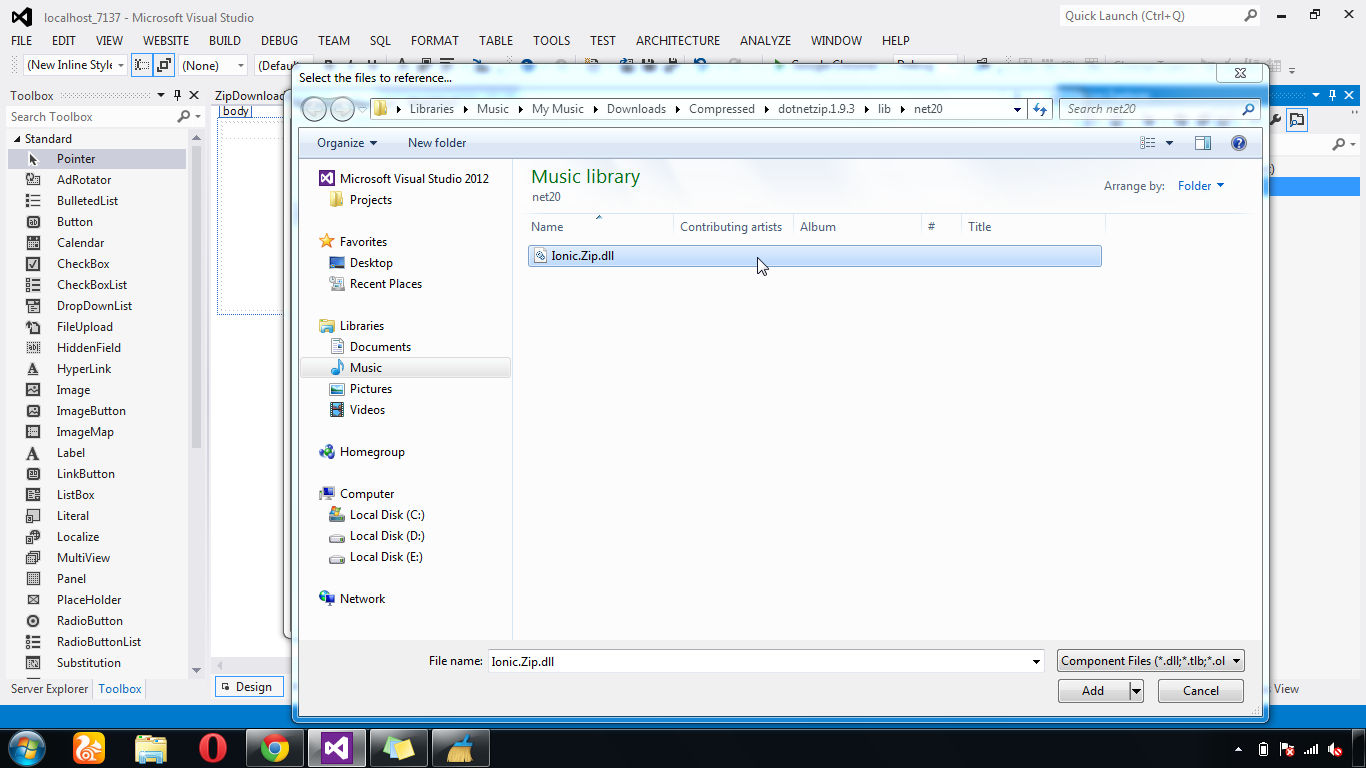Open the DEBUG menu
1366x768 pixels.
[x=279, y=41]
